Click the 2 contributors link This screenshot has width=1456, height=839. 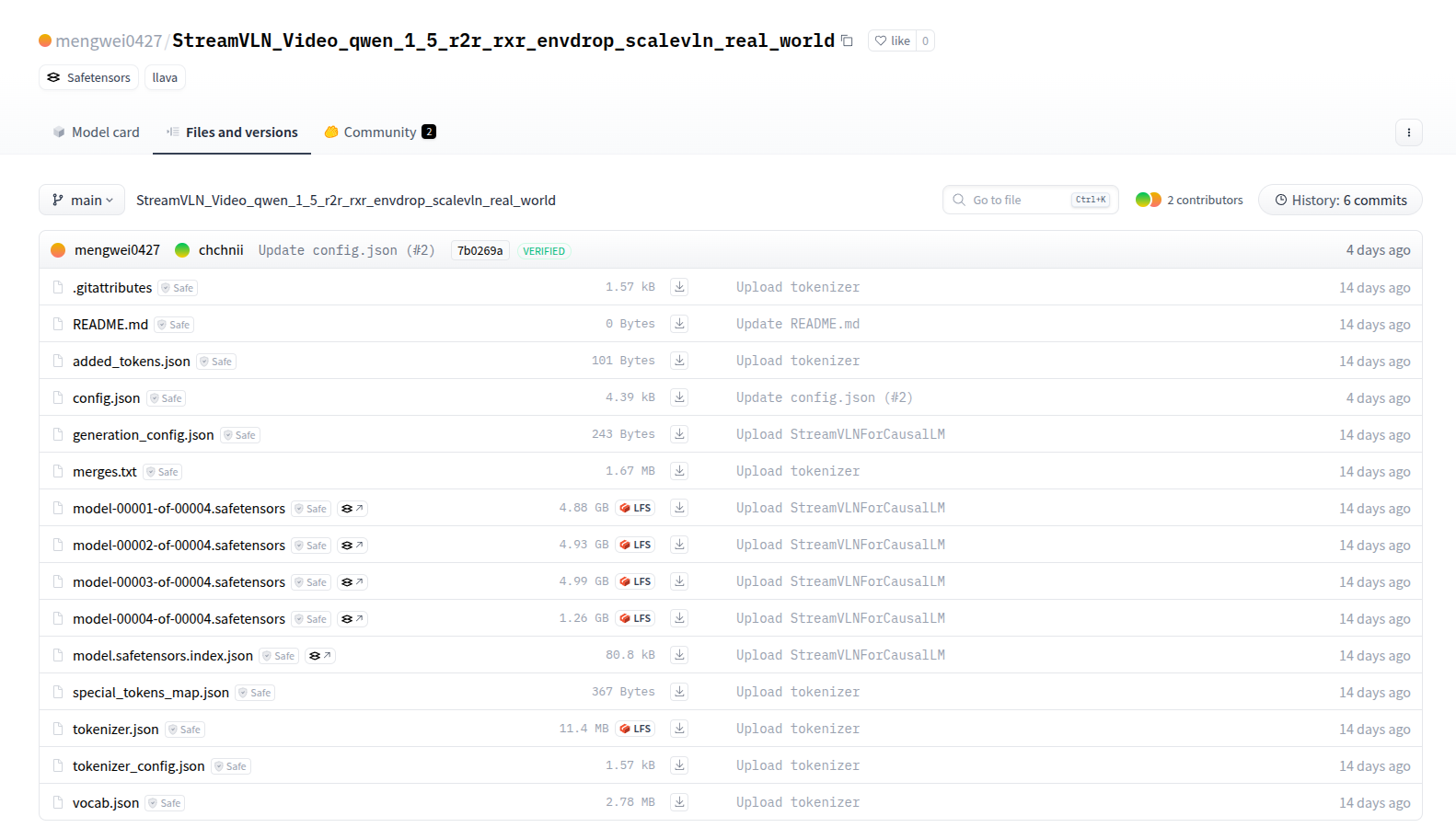click(x=1205, y=200)
